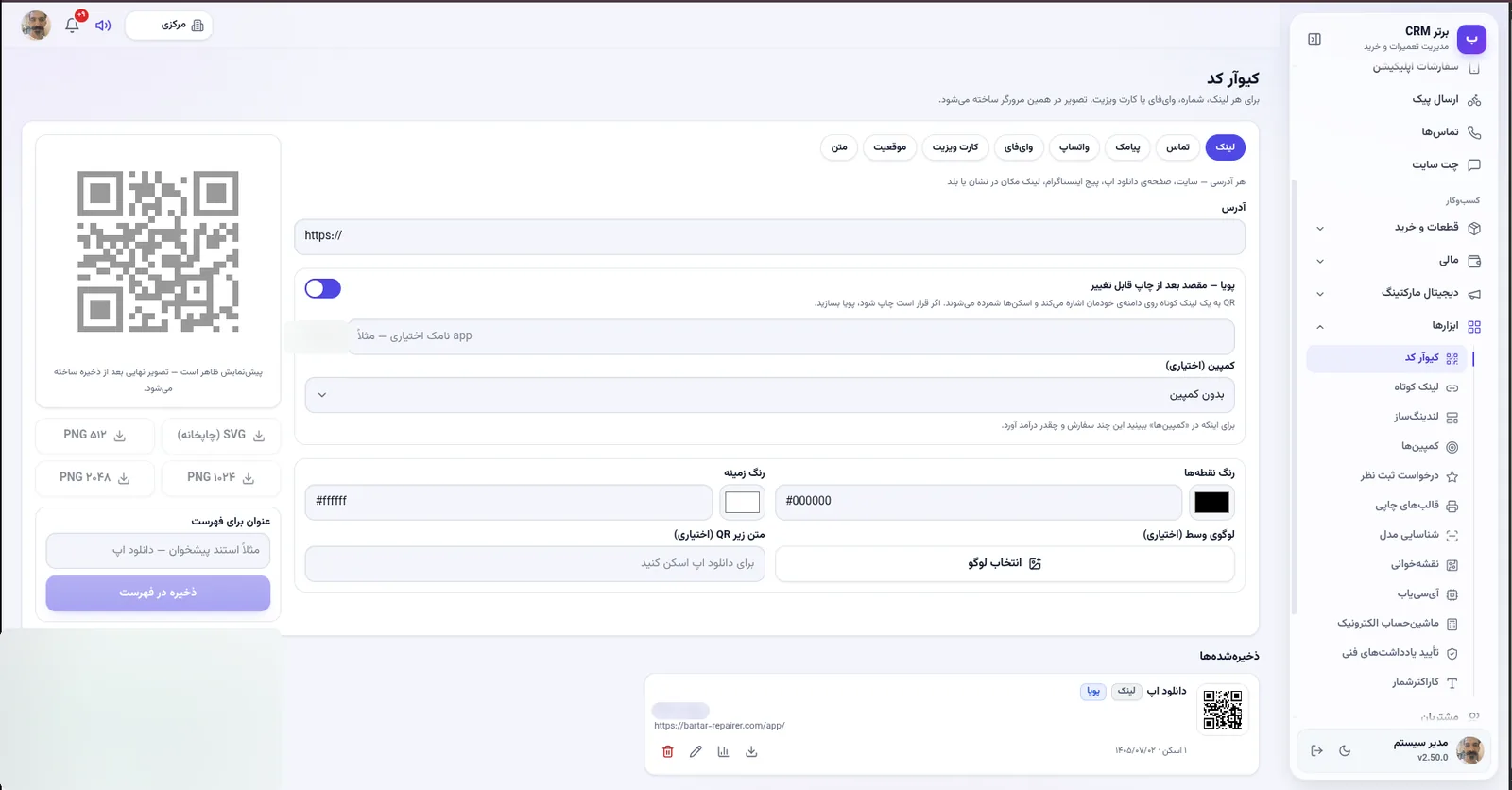The width and height of the screenshot is (1512, 790).
Task: Open user avatar at top left
Action: pyautogui.click(x=36, y=26)
